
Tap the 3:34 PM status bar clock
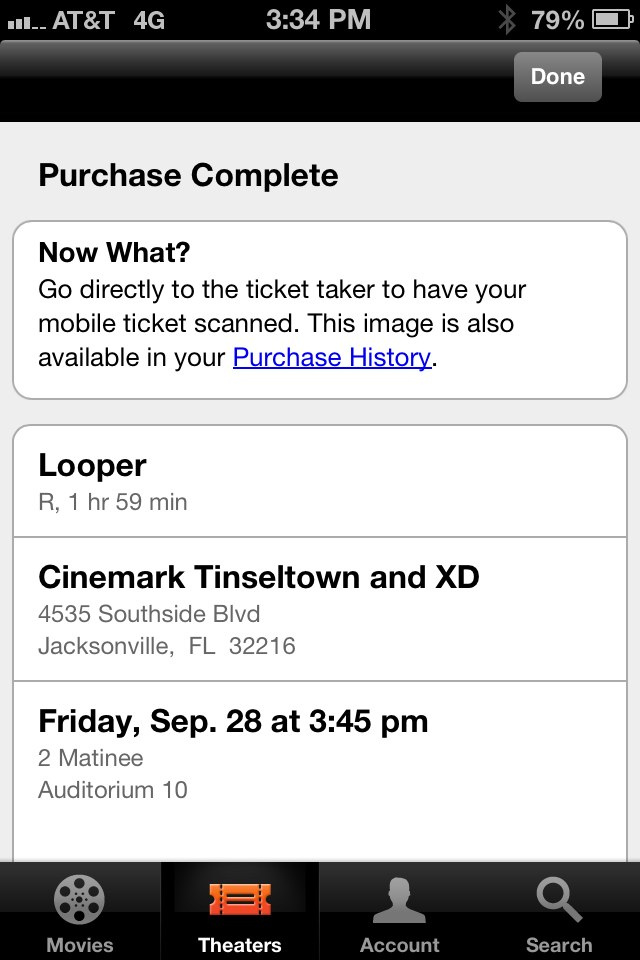[x=319, y=19]
